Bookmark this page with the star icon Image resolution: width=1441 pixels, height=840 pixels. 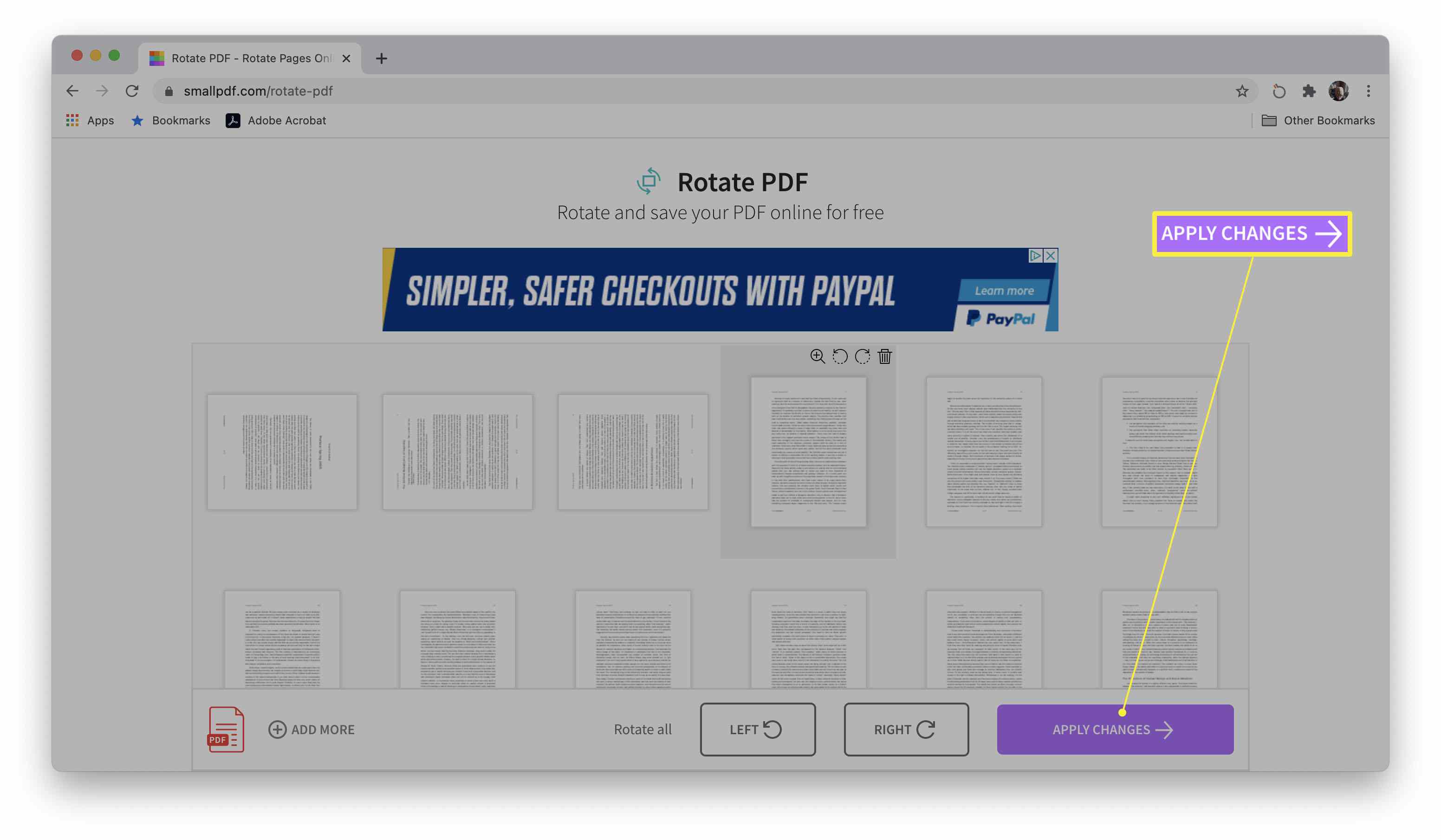tap(1241, 91)
